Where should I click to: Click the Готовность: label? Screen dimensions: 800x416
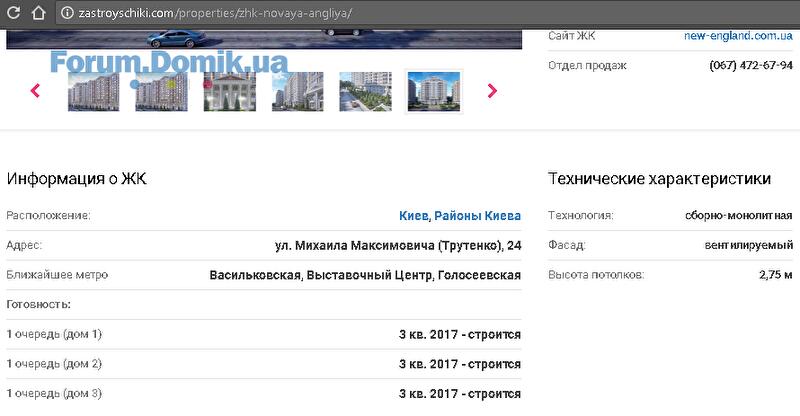click(x=38, y=305)
